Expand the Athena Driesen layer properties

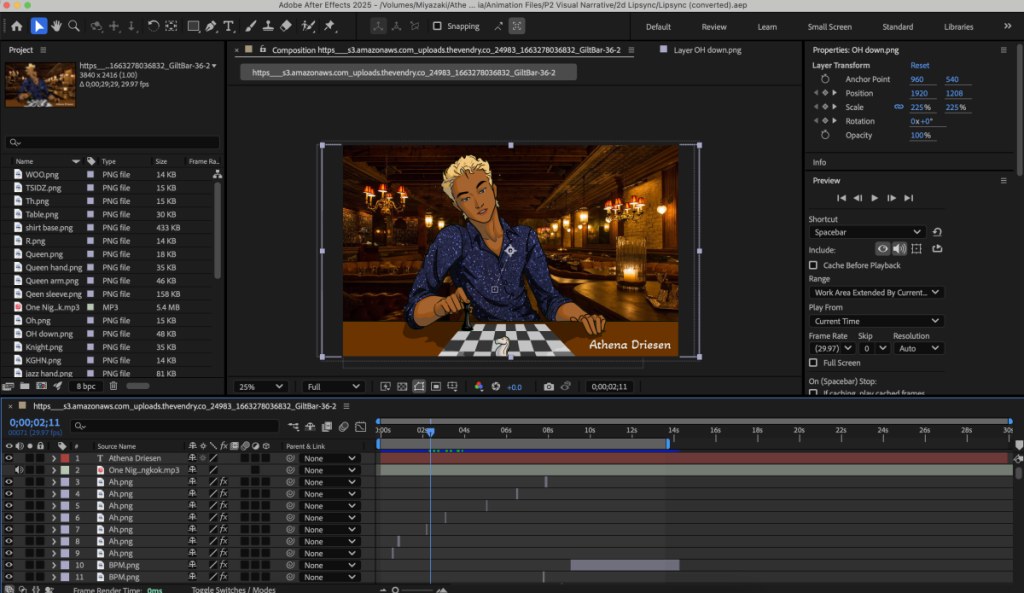[53, 458]
